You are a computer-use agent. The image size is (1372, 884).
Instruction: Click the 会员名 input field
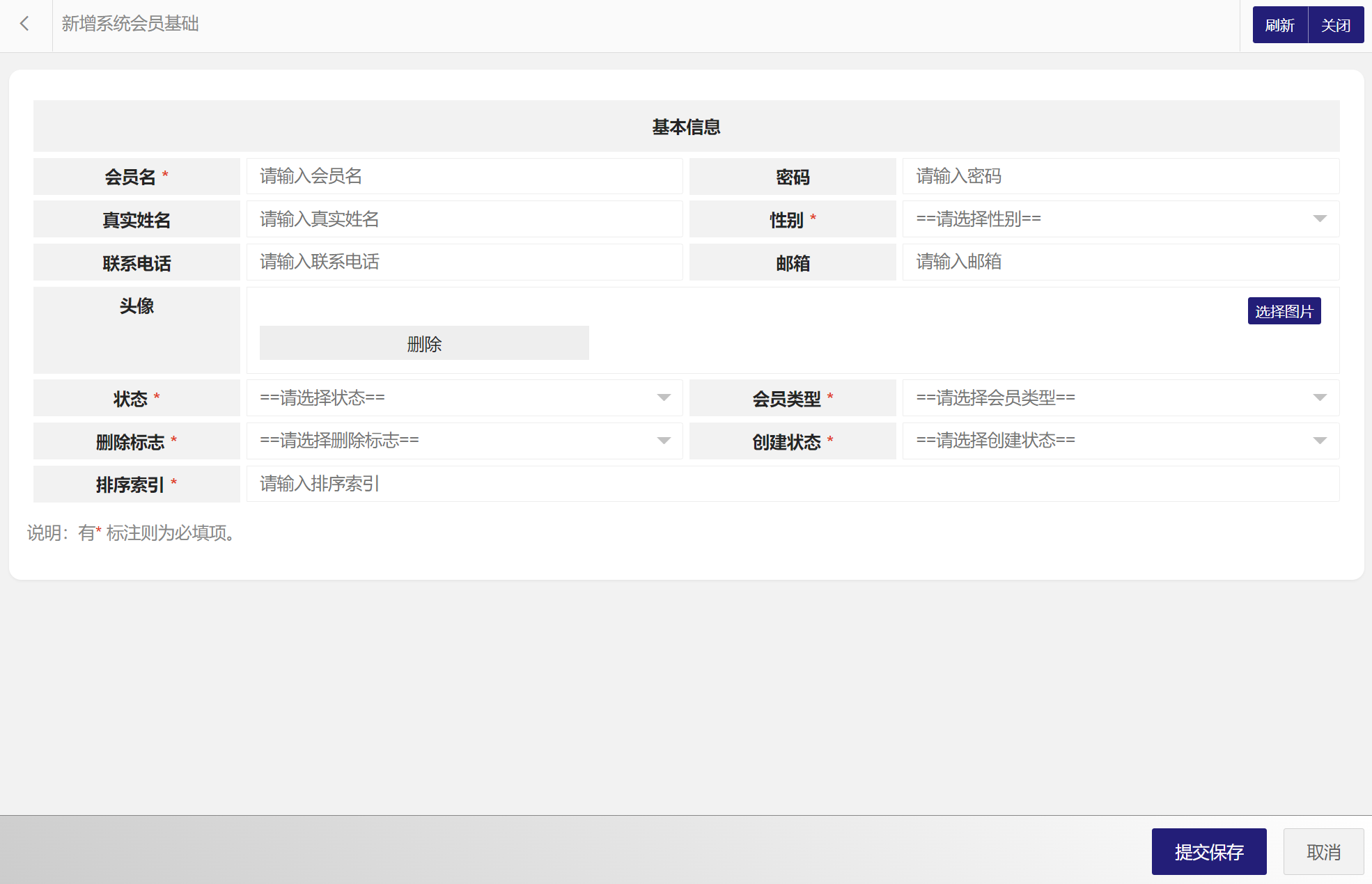click(x=464, y=176)
